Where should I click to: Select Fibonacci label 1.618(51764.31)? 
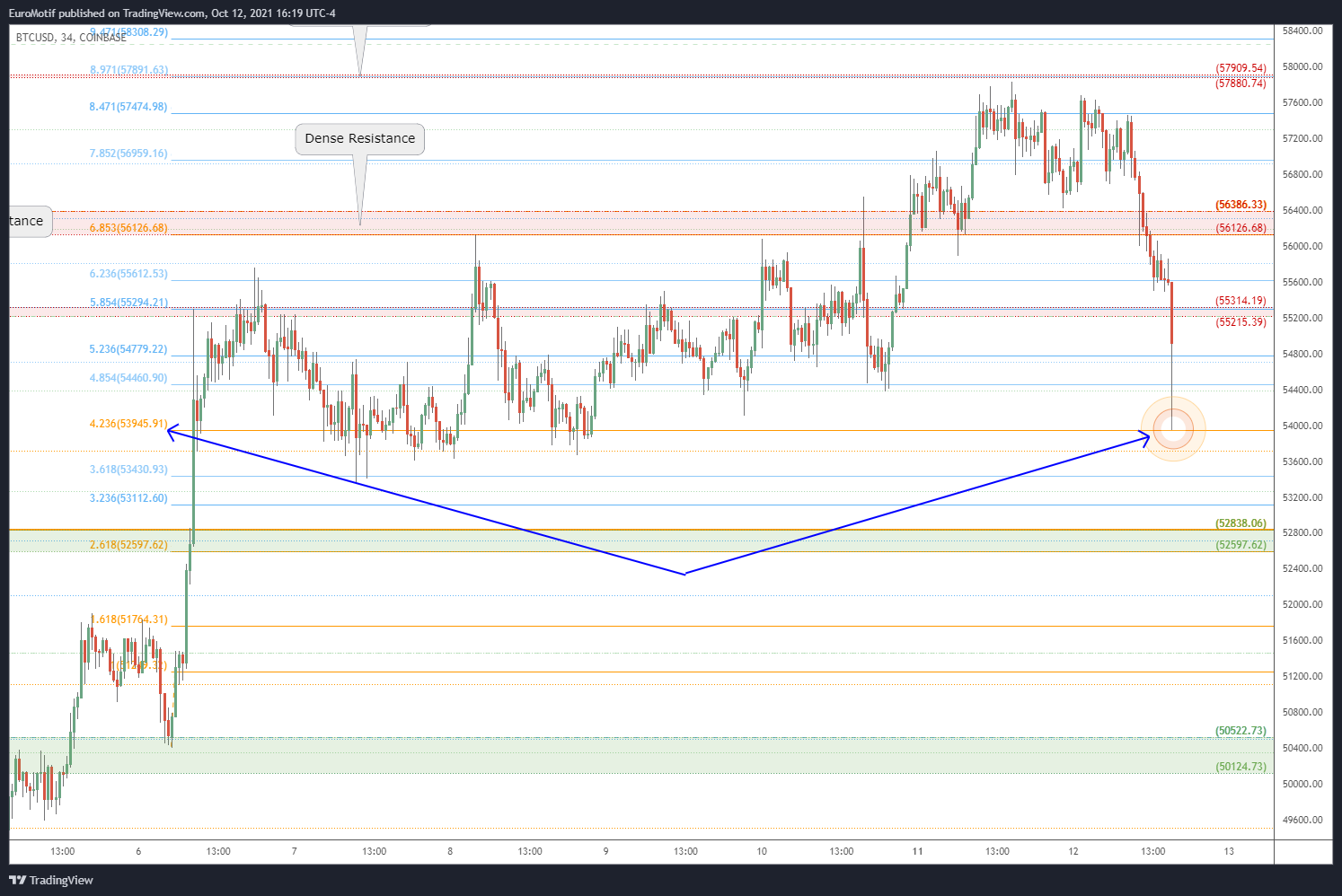pyautogui.click(x=128, y=619)
